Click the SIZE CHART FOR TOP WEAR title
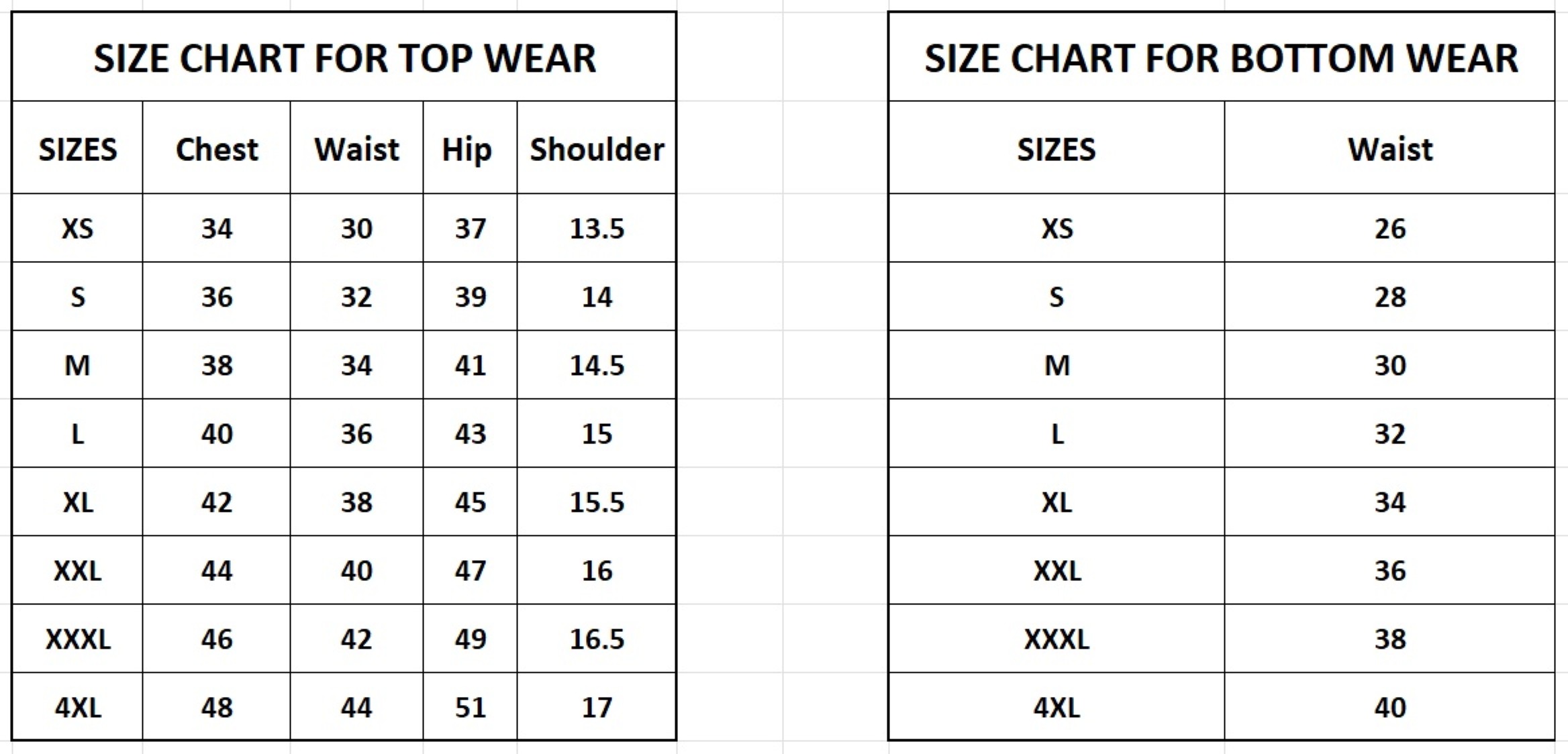The height and width of the screenshot is (754, 1568). pos(344,58)
